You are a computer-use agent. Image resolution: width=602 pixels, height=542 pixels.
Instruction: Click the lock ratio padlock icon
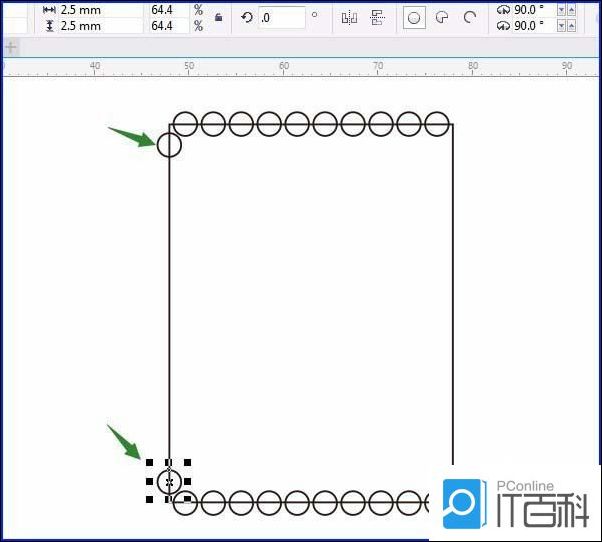click(218, 17)
